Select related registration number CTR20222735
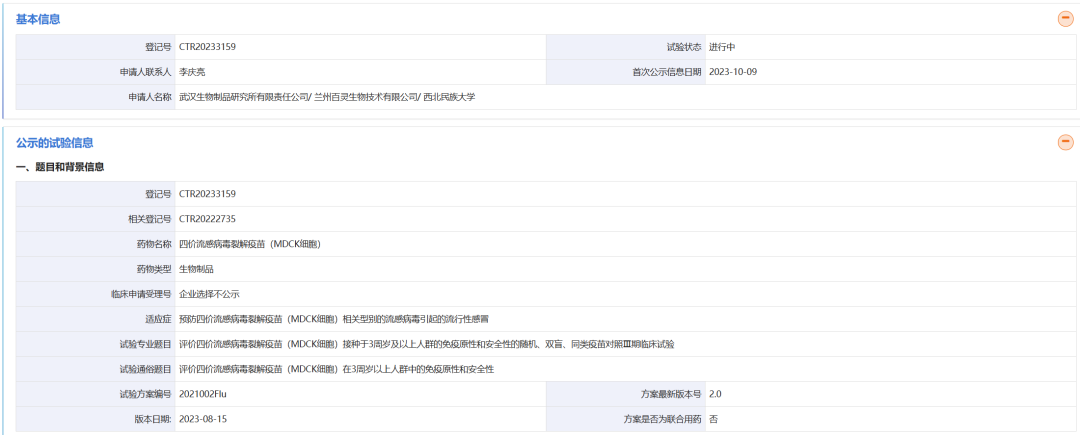 [x=207, y=219]
